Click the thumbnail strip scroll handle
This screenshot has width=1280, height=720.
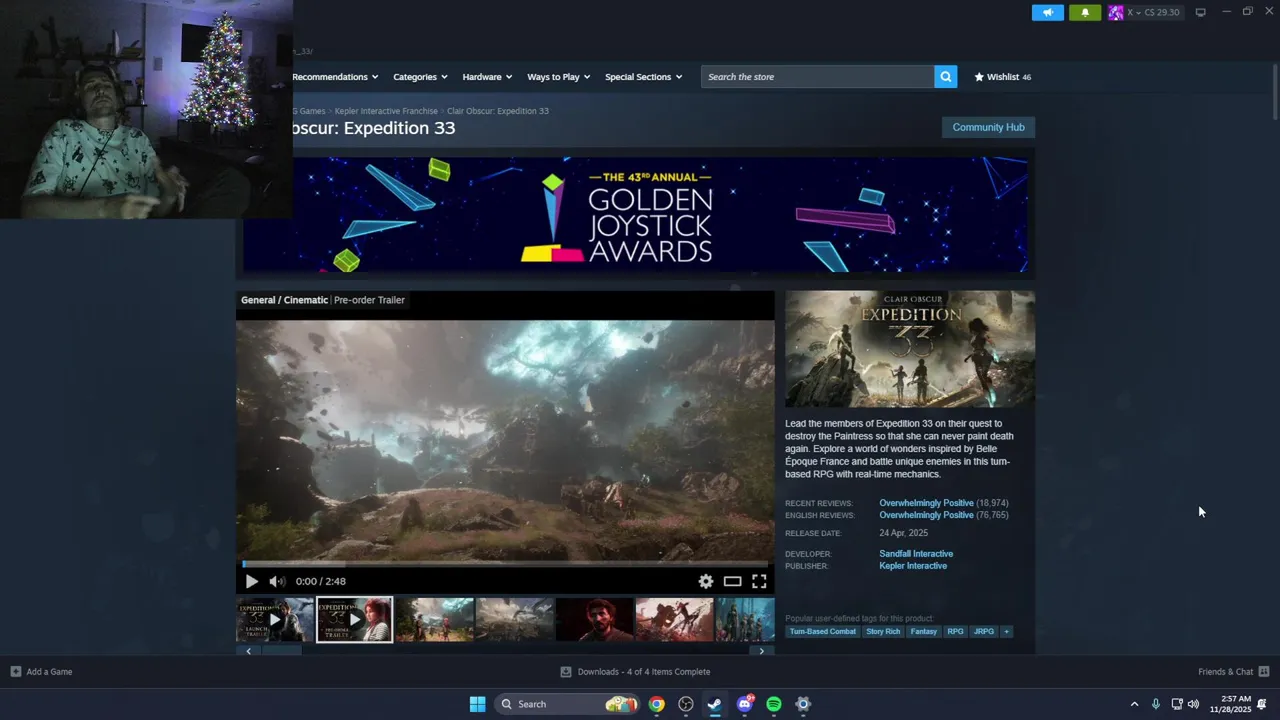click(280, 651)
